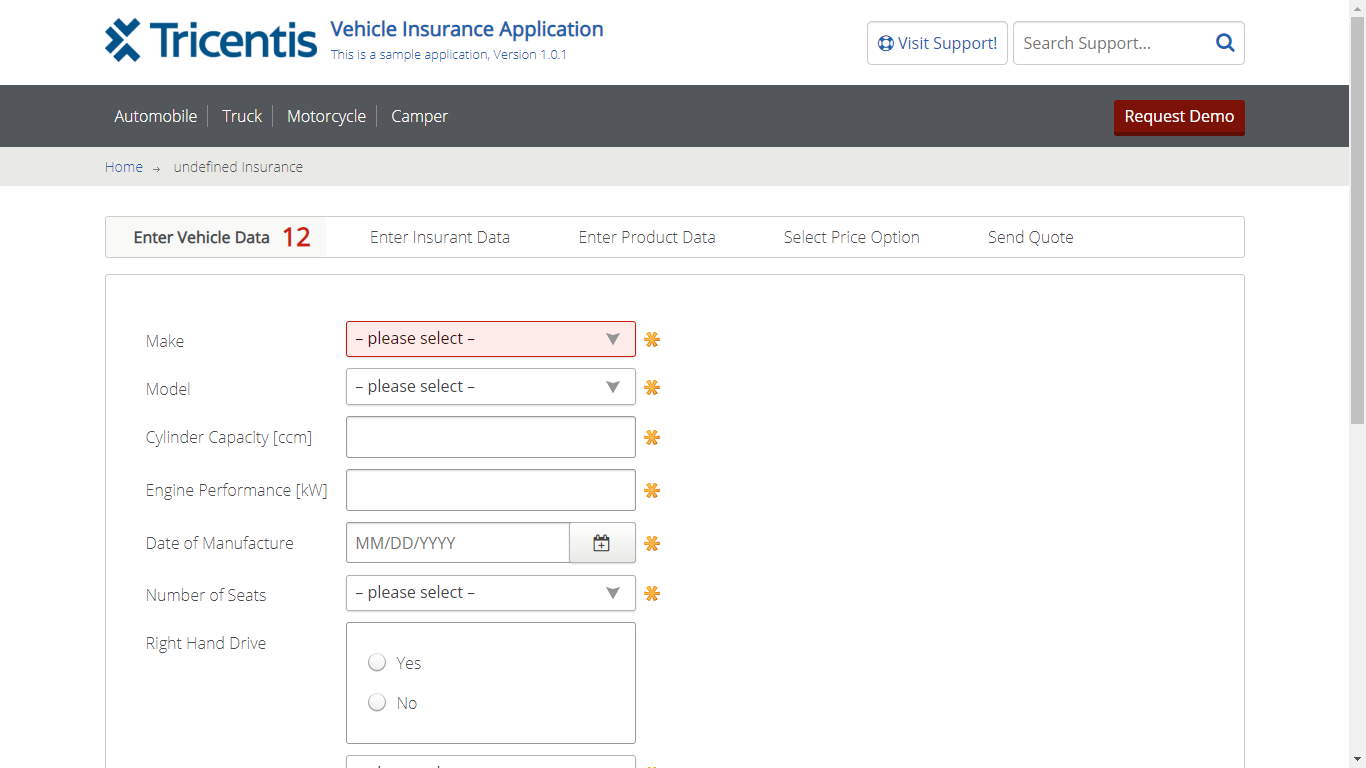
Task: Open the Number of Seats dropdown
Action: tap(491, 593)
